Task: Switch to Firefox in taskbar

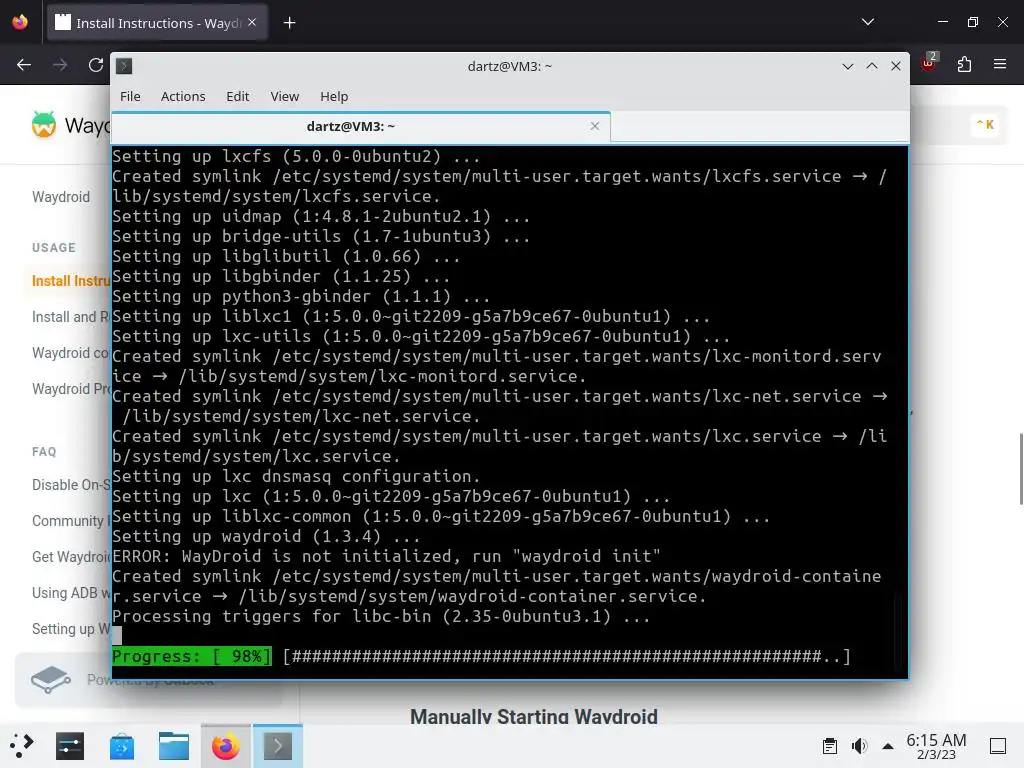Action: 225,746
